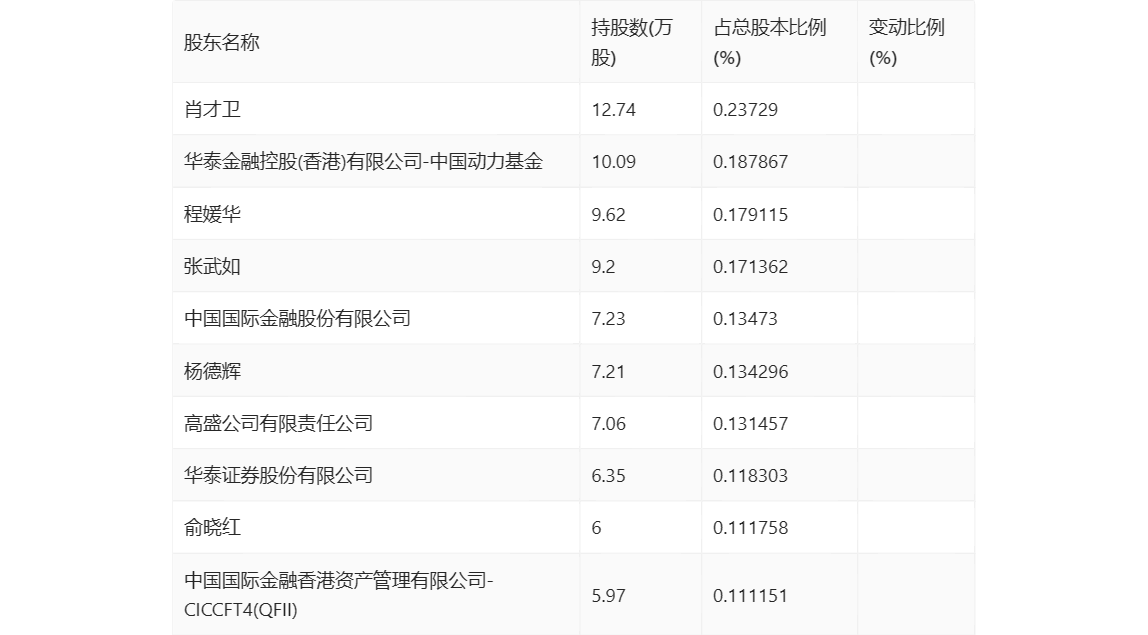Screen dimensions: 1148x635
Task: Select shareholder name 肖才卫
Action: [x=212, y=109]
